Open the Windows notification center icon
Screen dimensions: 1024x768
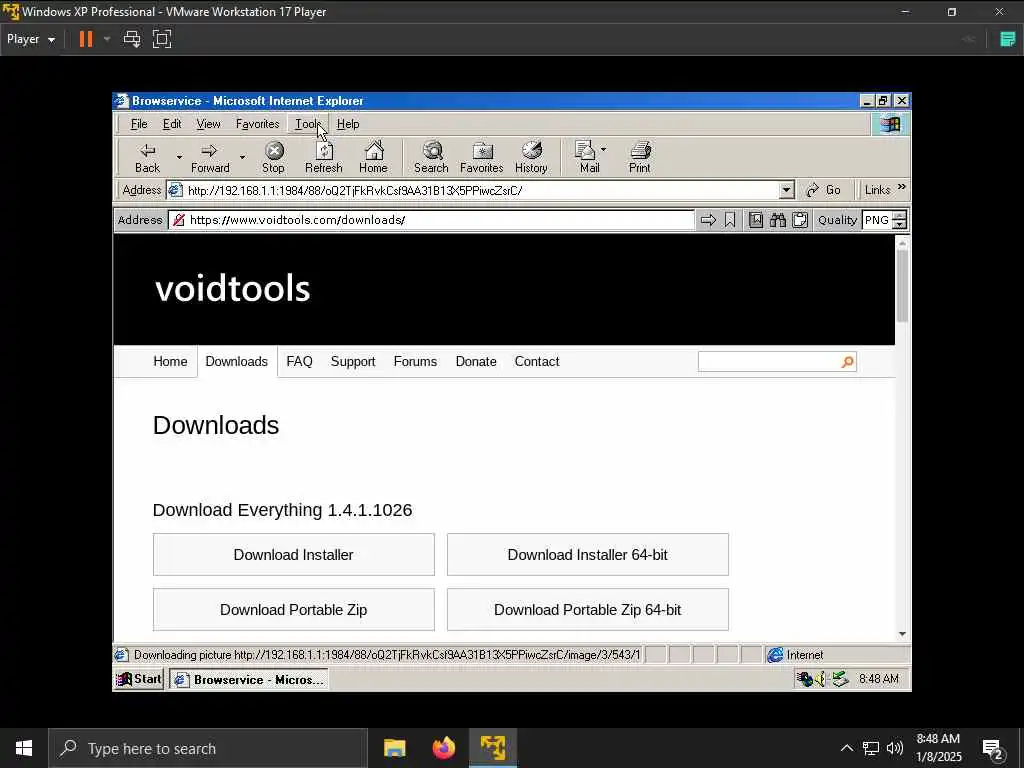click(x=993, y=748)
